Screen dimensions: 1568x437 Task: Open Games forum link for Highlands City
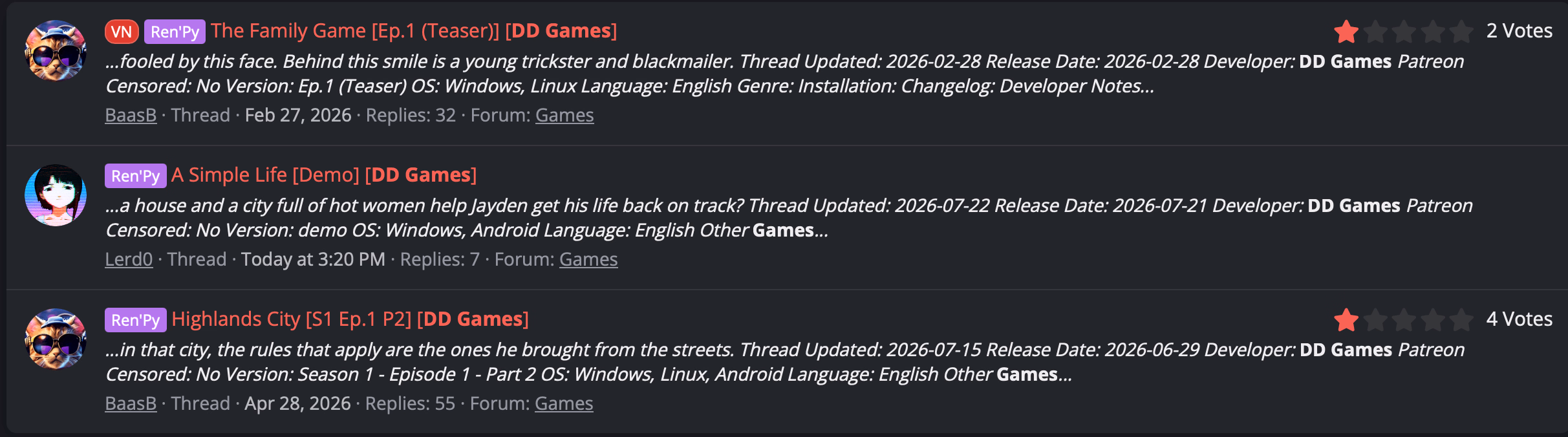pyautogui.click(x=564, y=403)
